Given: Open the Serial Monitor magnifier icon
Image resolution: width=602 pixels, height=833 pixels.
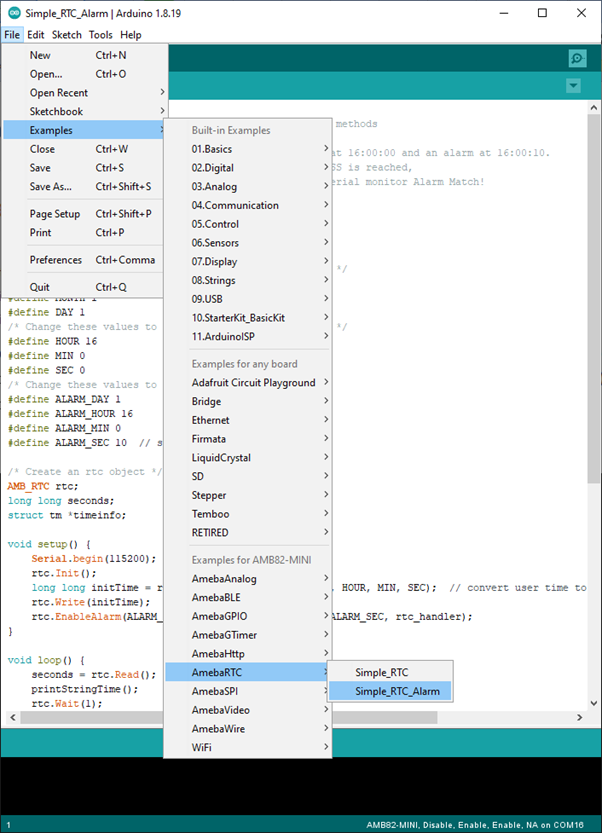Looking at the screenshot, I should [576, 59].
